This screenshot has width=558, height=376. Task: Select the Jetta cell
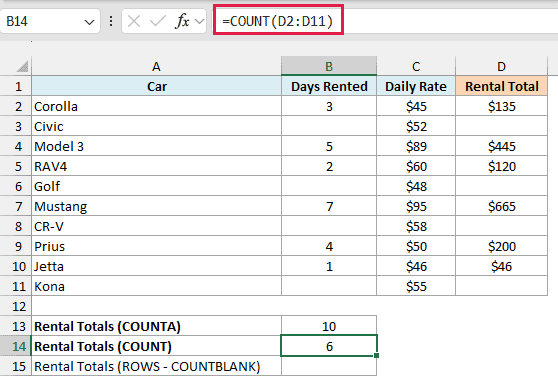[x=156, y=266]
